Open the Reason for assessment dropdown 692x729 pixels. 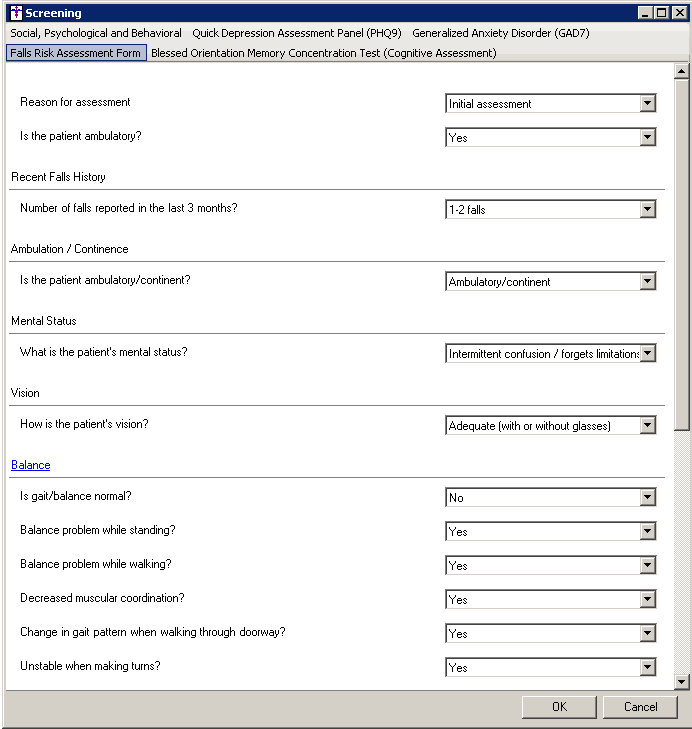click(648, 103)
